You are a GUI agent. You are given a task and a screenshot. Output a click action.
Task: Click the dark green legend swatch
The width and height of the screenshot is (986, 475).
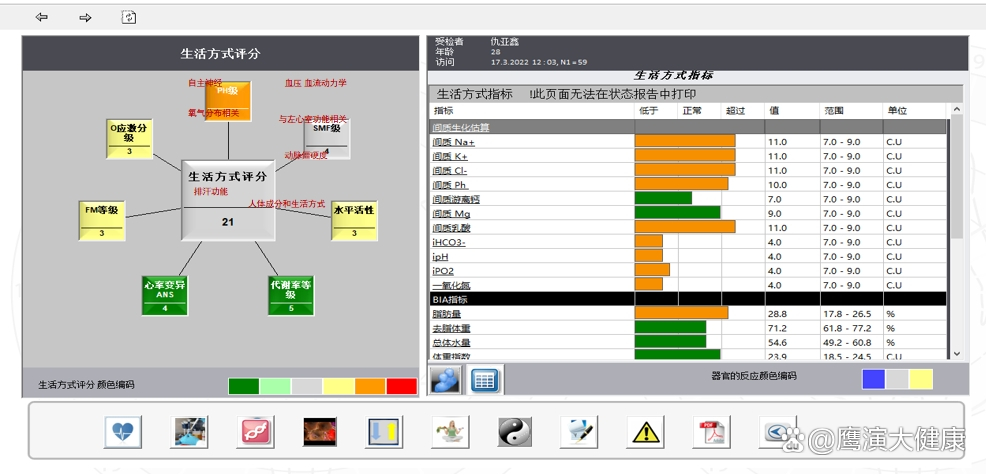[x=244, y=386]
